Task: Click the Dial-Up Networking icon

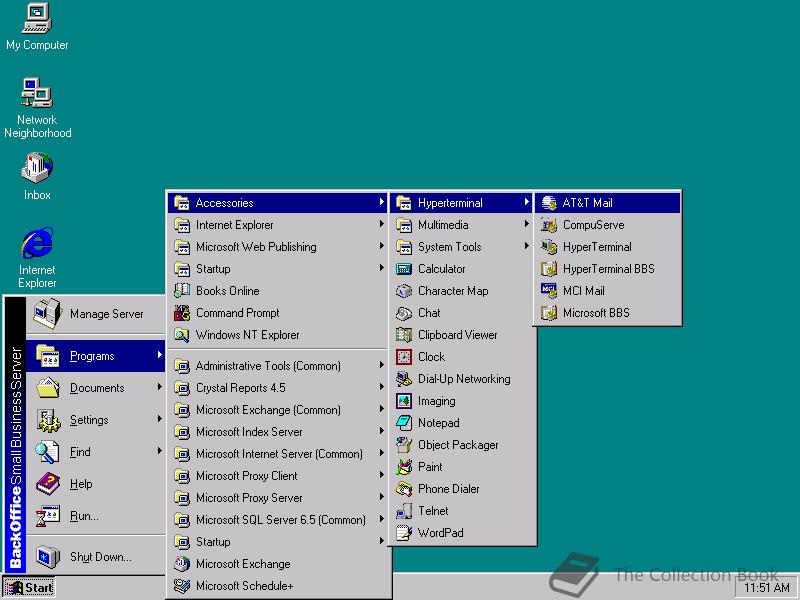Action: (404, 379)
